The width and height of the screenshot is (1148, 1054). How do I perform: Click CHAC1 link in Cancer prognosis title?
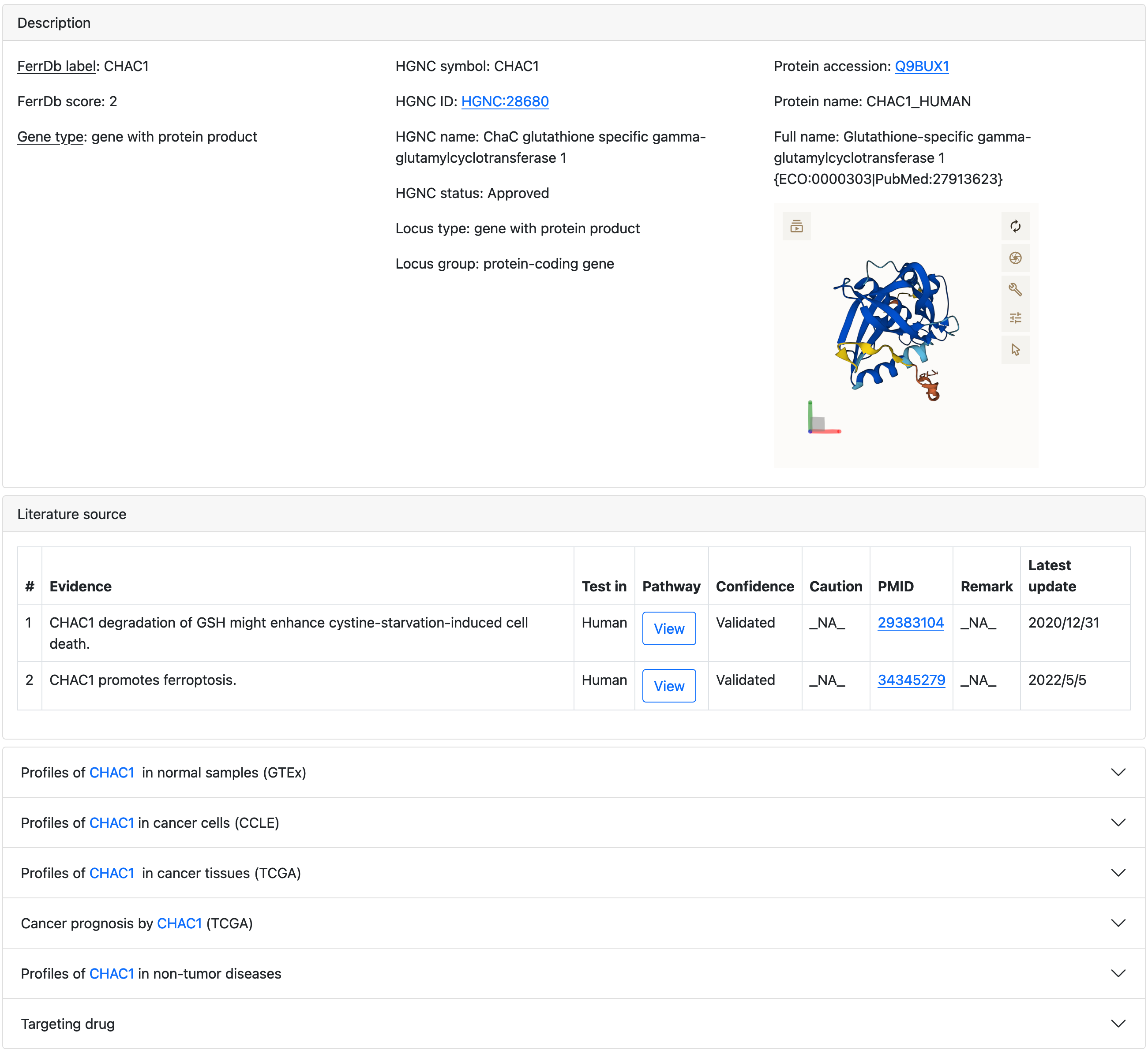point(179,923)
